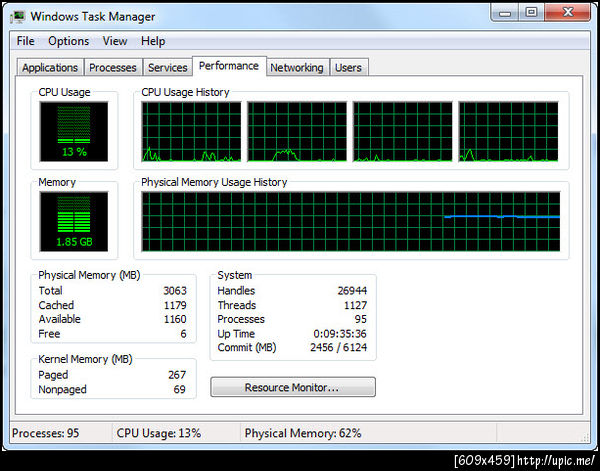Screen dimensions: 600x471
Task: Click the Nonpaged kernel memory value 69
Action: click(x=179, y=390)
